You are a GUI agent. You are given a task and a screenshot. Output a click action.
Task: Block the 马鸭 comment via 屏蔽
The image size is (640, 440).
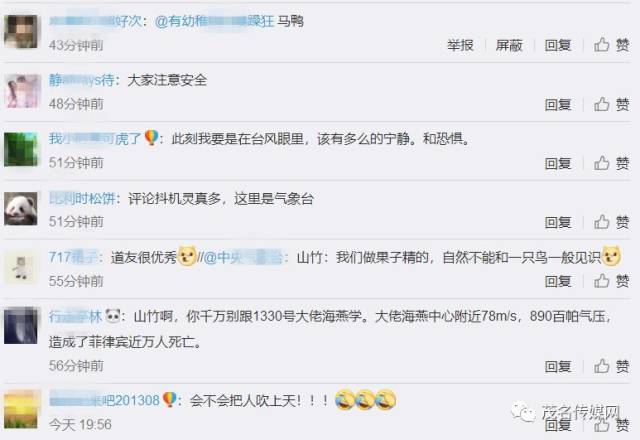pos(509,45)
